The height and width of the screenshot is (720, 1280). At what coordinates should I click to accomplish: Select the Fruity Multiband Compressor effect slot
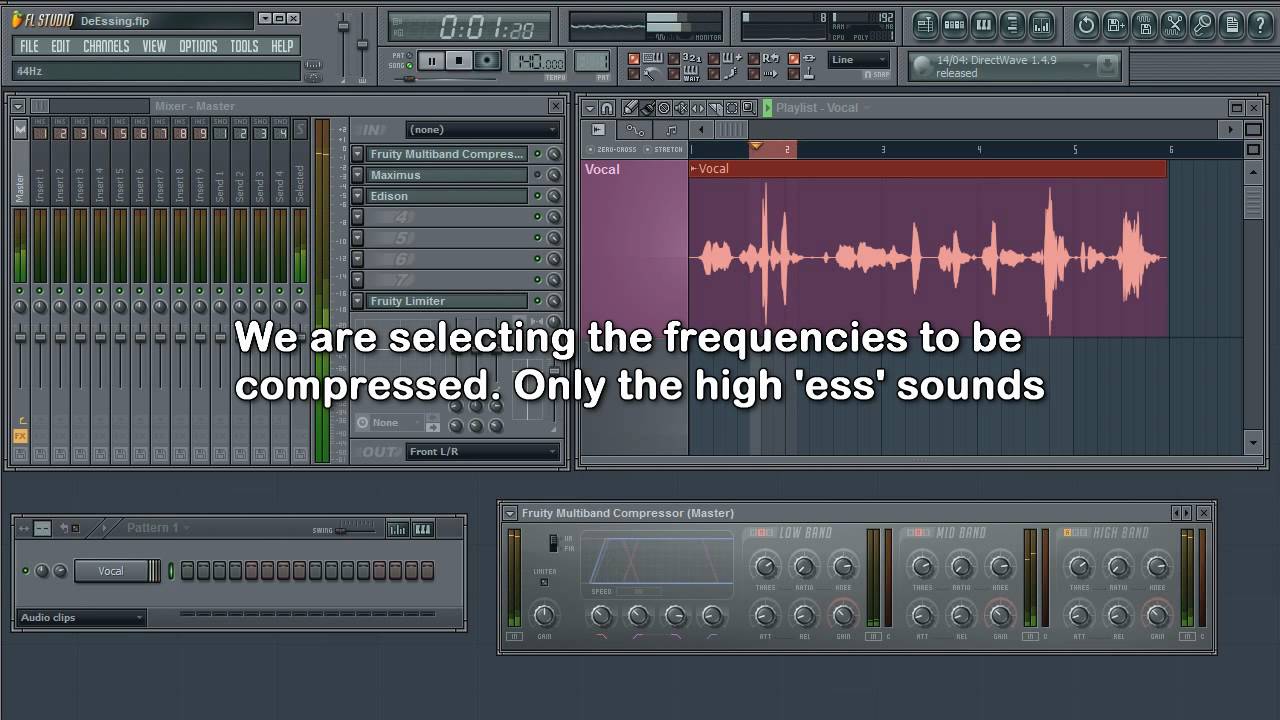point(447,154)
